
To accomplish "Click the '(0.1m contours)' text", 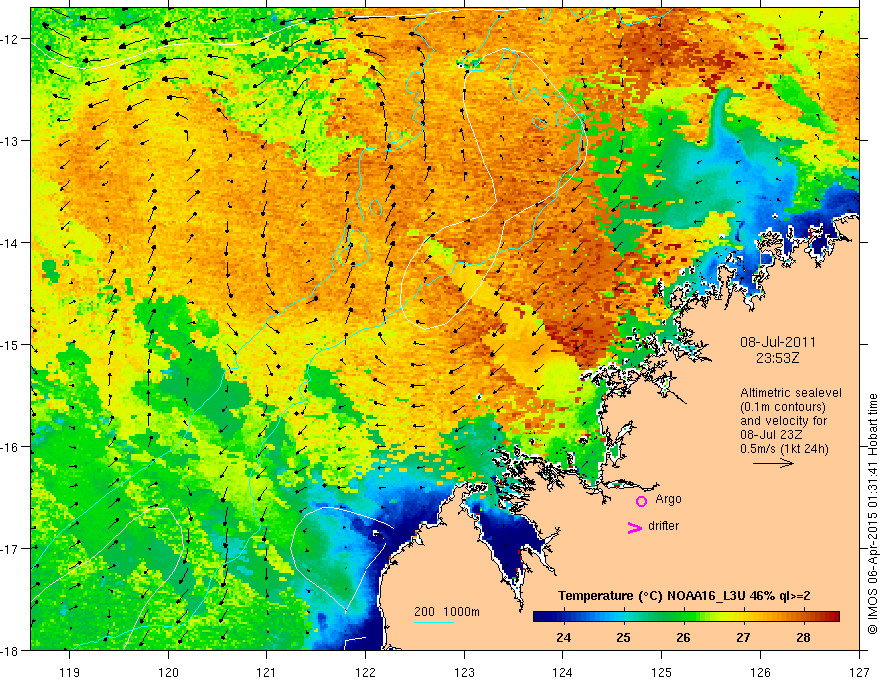I will 783,407.
